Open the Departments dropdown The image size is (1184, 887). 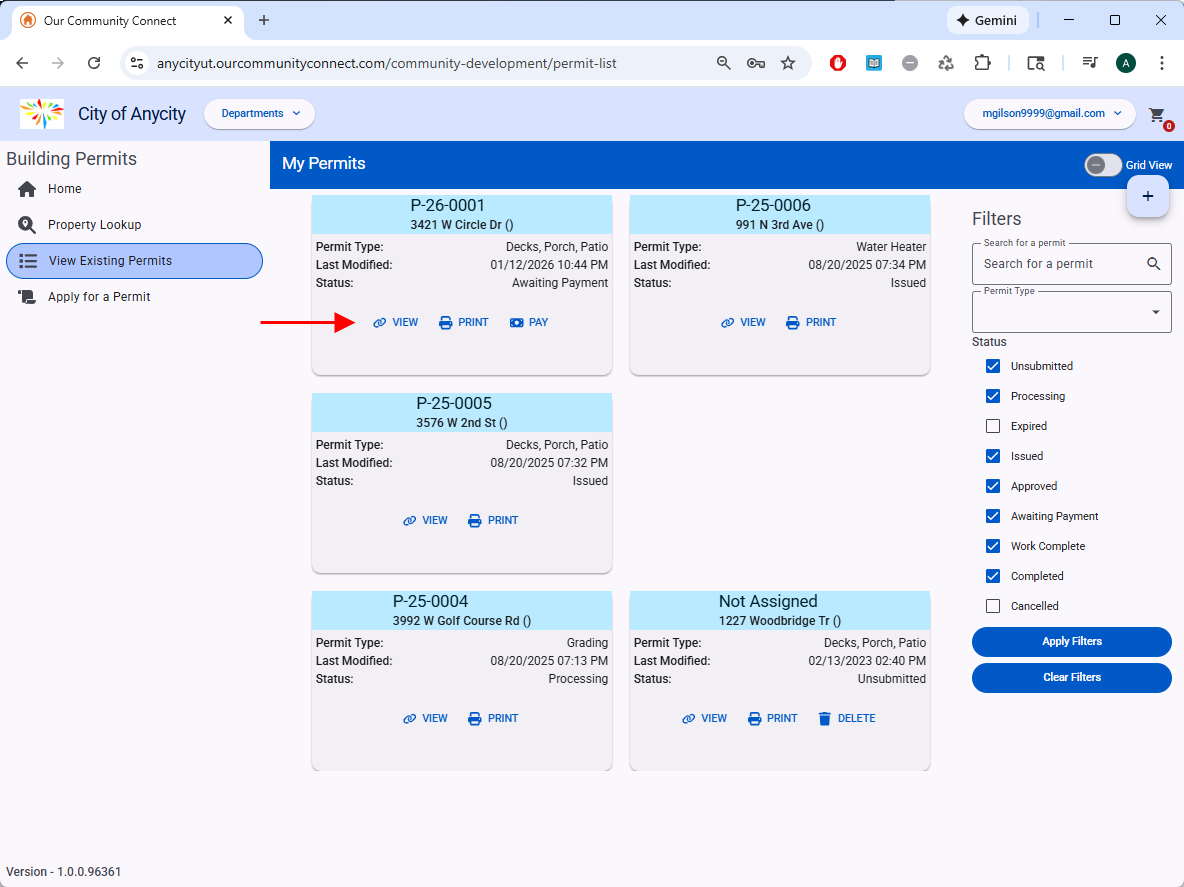click(259, 114)
